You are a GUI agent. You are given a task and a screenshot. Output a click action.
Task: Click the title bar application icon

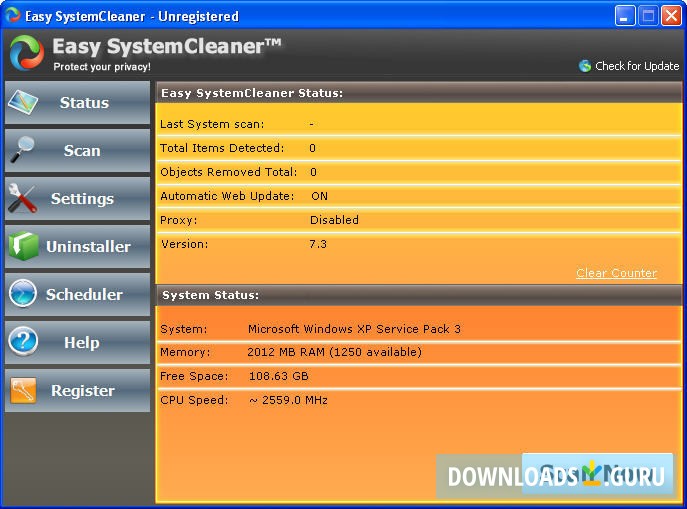tap(12, 15)
